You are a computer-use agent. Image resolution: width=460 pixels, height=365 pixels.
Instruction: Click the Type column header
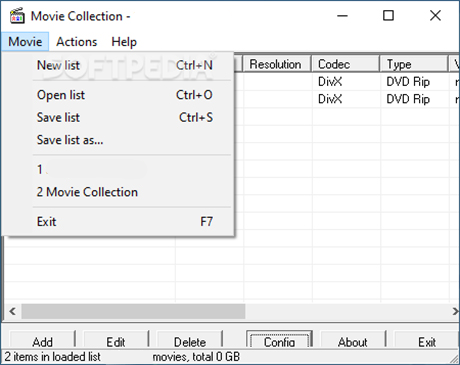[413, 64]
